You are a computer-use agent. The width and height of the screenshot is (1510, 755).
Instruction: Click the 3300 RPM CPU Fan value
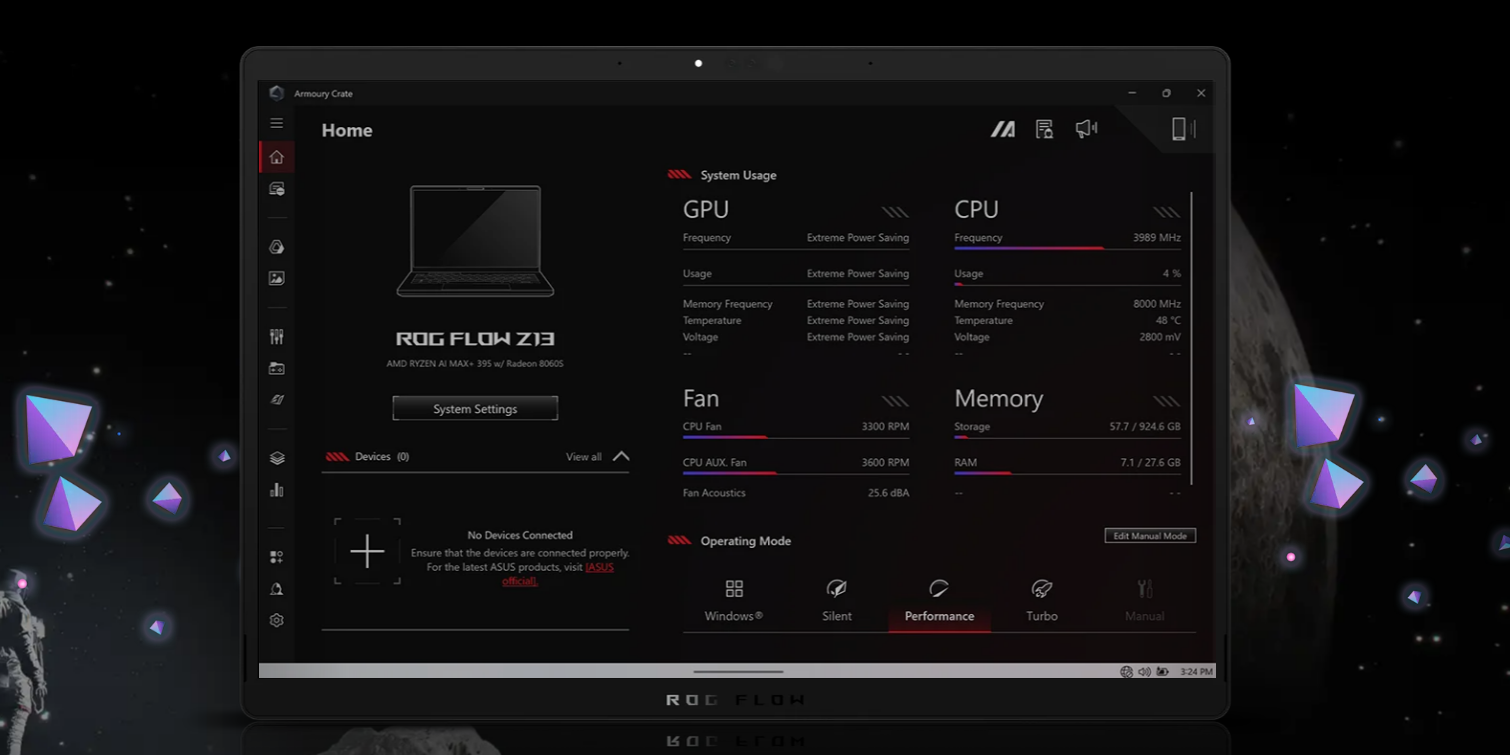point(885,427)
